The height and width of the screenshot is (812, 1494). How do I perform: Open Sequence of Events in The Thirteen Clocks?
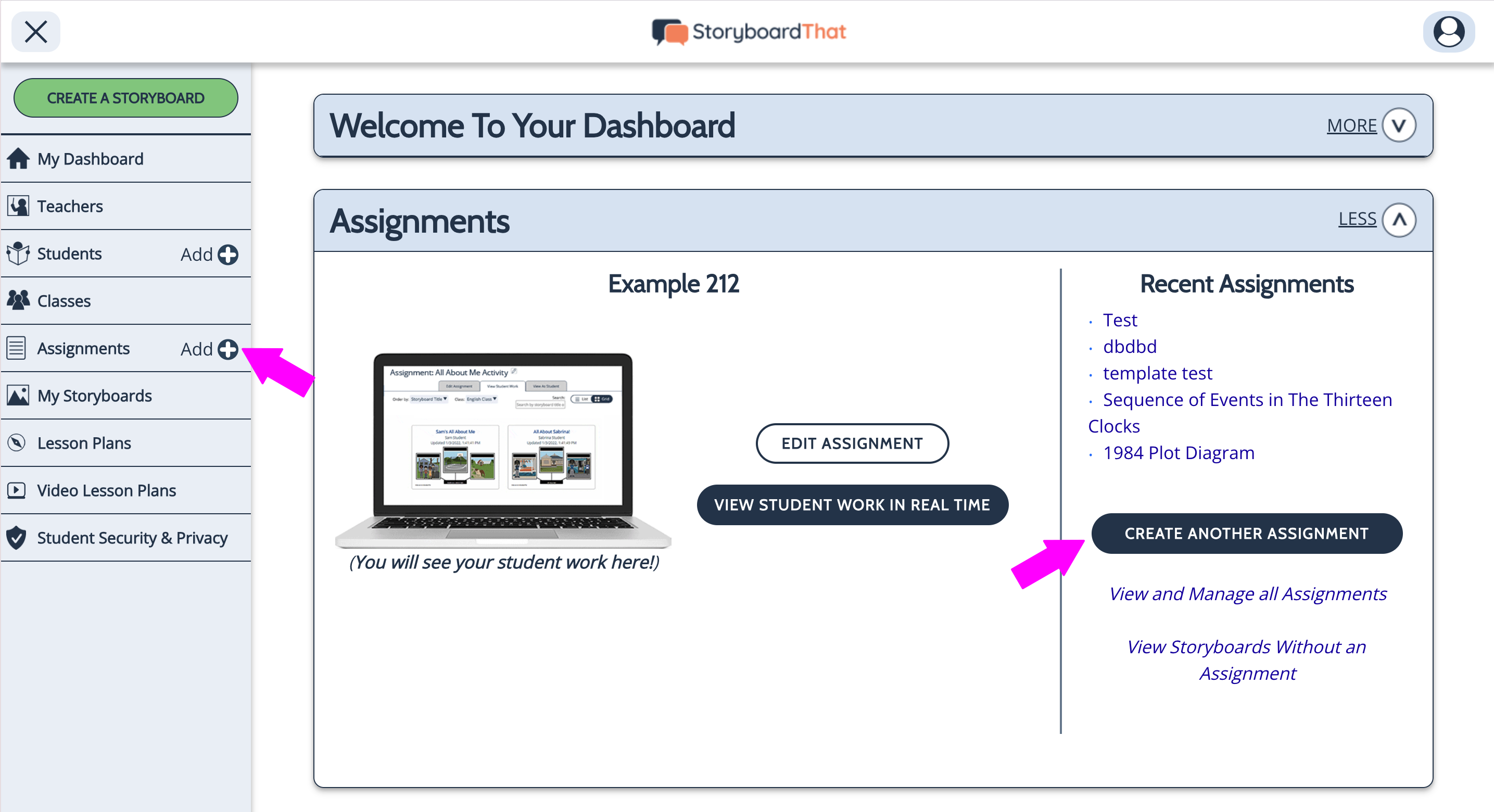1240,413
